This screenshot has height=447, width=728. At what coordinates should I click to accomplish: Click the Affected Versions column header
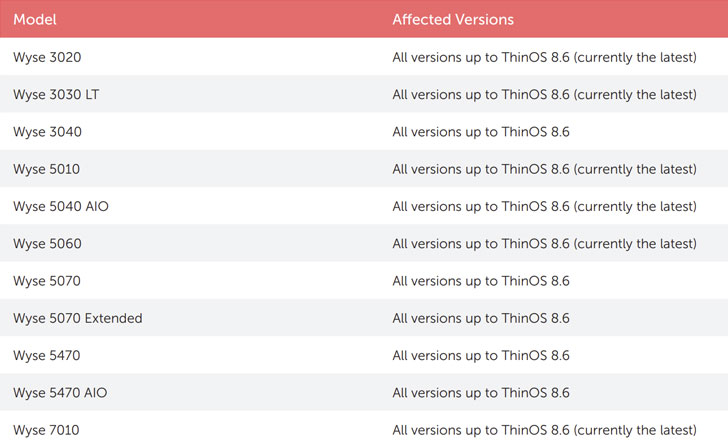coord(453,19)
